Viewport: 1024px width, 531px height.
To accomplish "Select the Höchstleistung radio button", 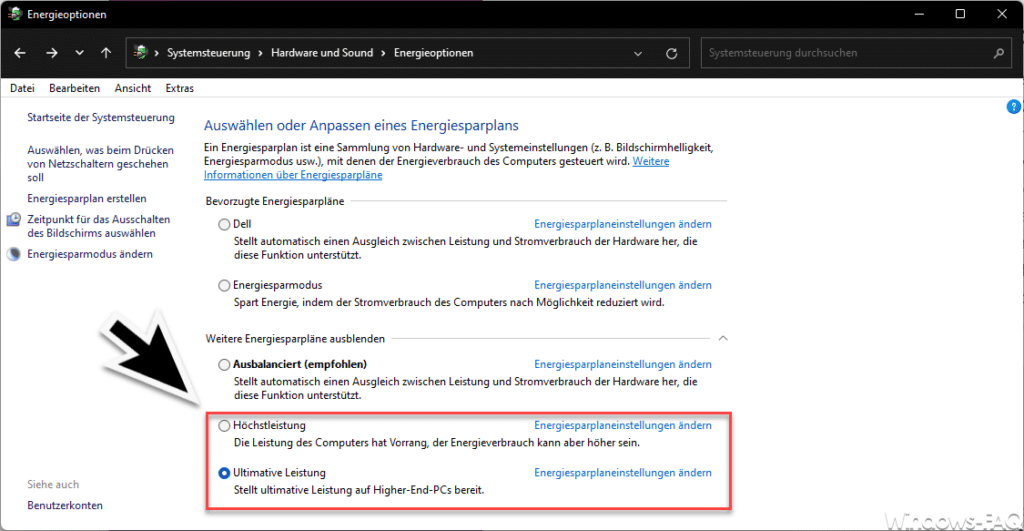I will tap(224, 426).
